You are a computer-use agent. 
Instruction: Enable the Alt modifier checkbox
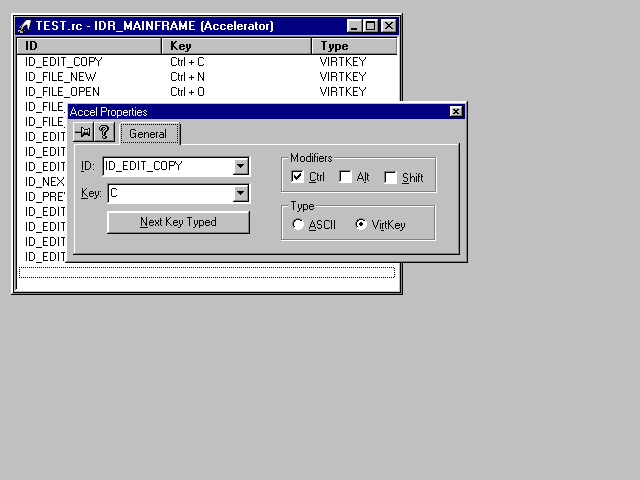[x=345, y=177]
